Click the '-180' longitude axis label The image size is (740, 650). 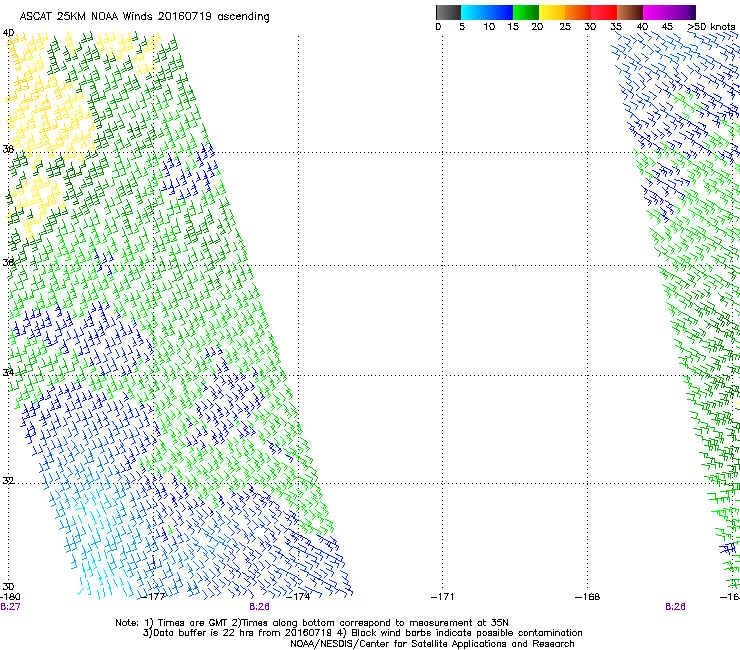tap(10, 597)
